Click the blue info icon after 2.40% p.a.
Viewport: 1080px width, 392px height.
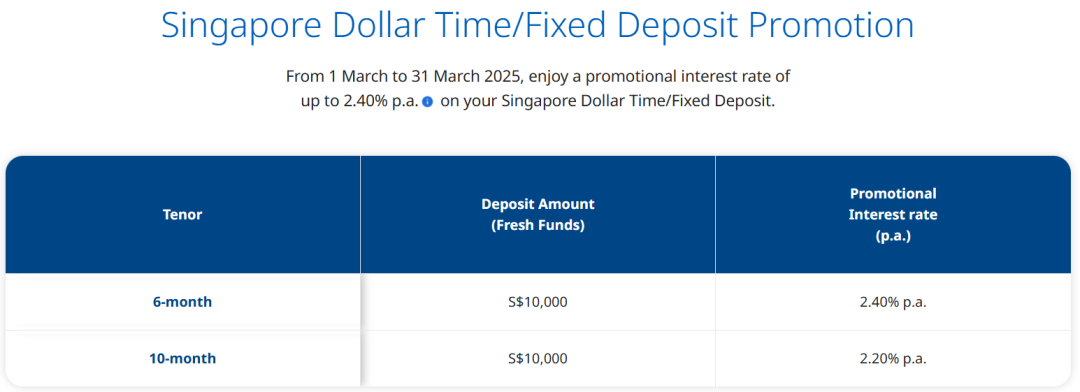pyautogui.click(x=427, y=102)
